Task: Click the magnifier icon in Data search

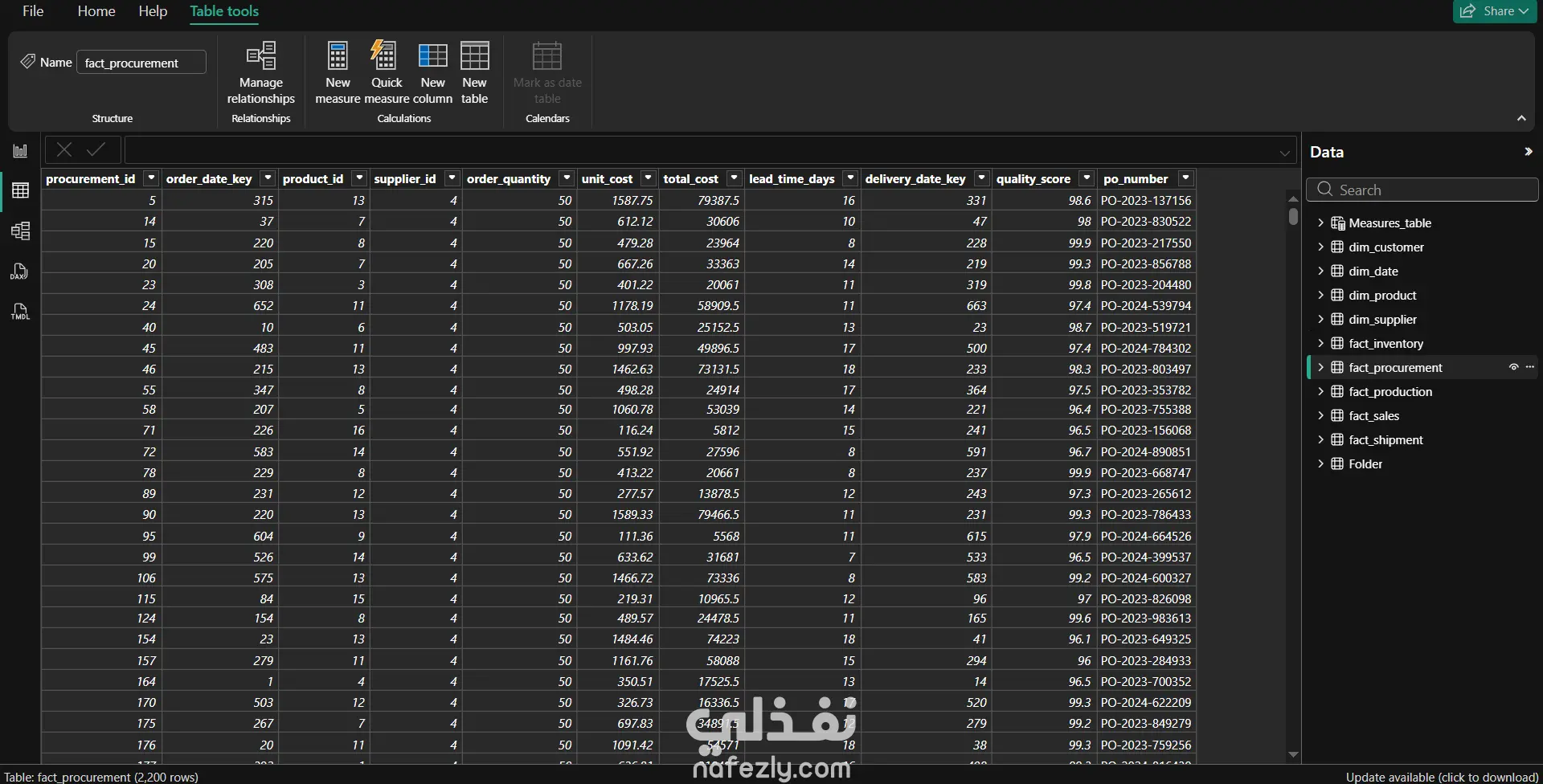Action: [x=1325, y=190]
